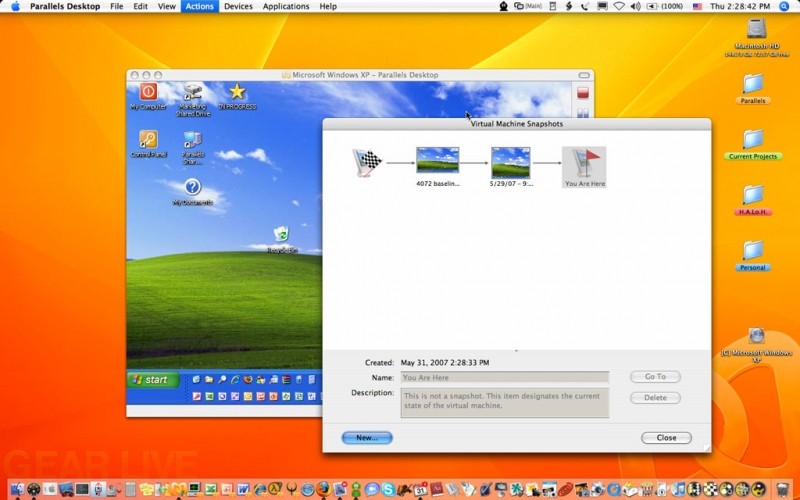
Task: Click Internet Explorer icon in XP quick launch
Action: [235, 380]
